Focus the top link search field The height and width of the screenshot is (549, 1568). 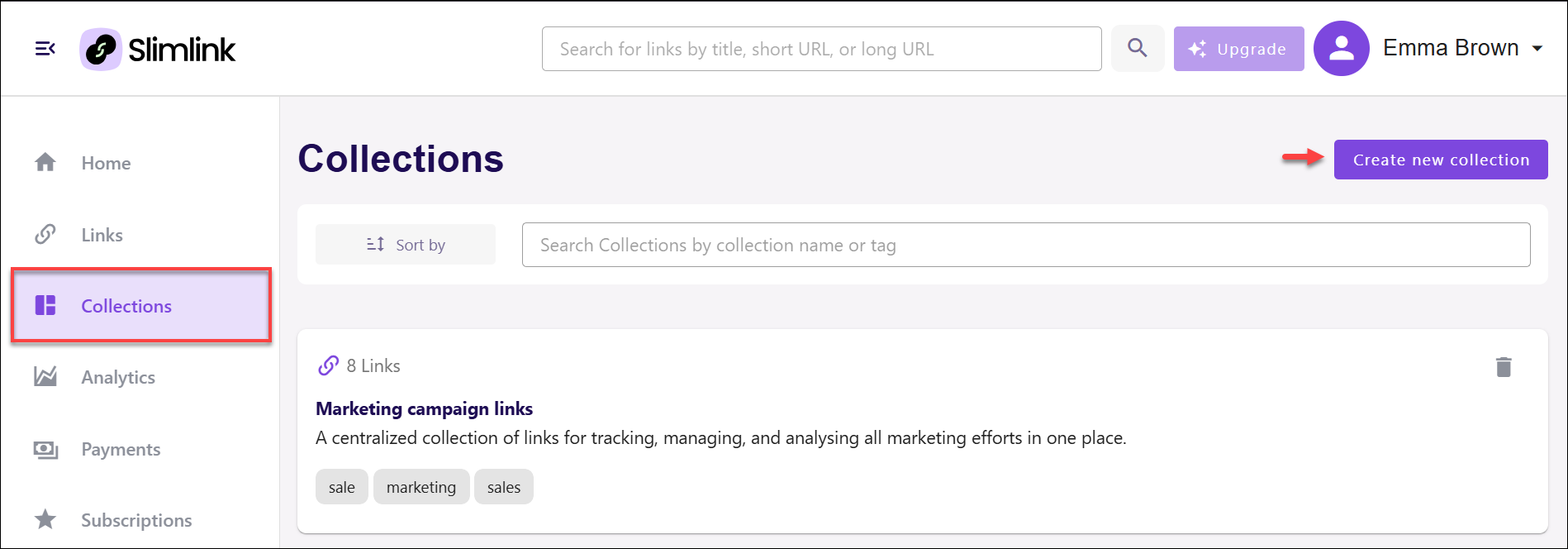click(x=822, y=49)
